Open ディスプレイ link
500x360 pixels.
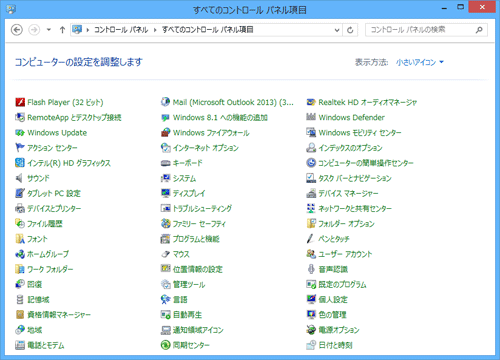click(189, 193)
